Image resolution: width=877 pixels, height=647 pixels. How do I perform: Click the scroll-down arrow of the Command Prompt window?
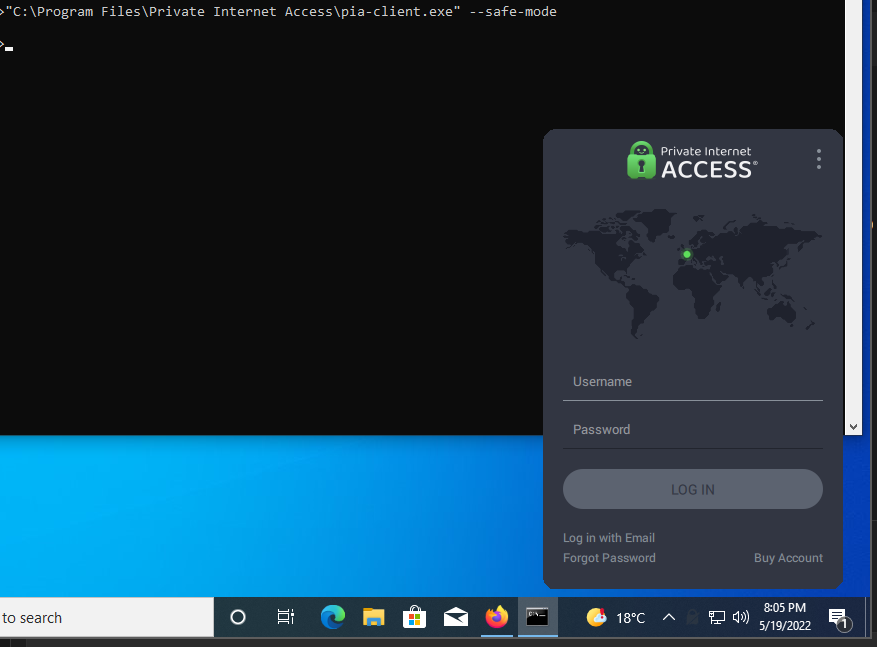[x=853, y=427]
